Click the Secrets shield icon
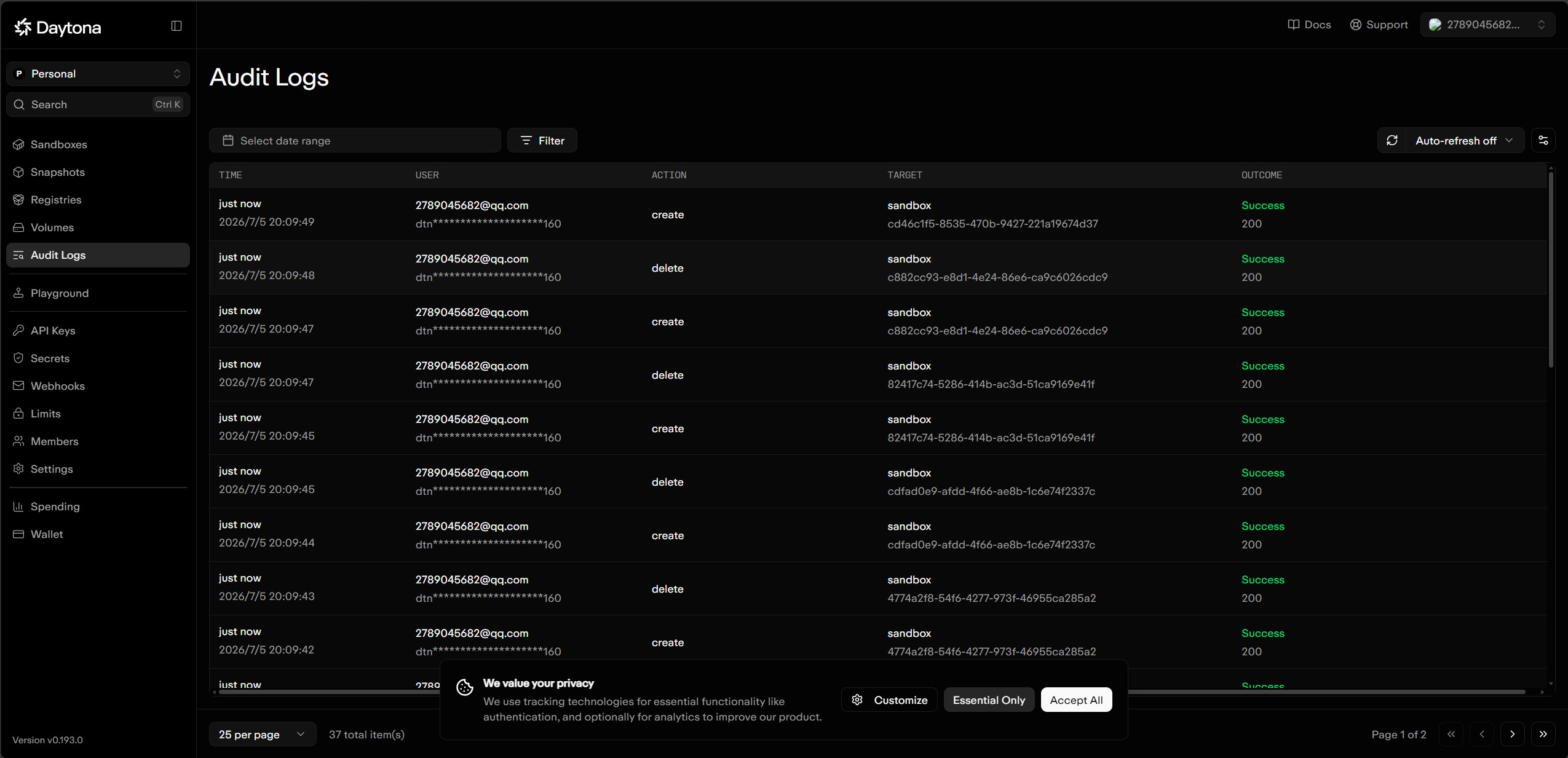The width and height of the screenshot is (1568, 758). click(x=18, y=358)
